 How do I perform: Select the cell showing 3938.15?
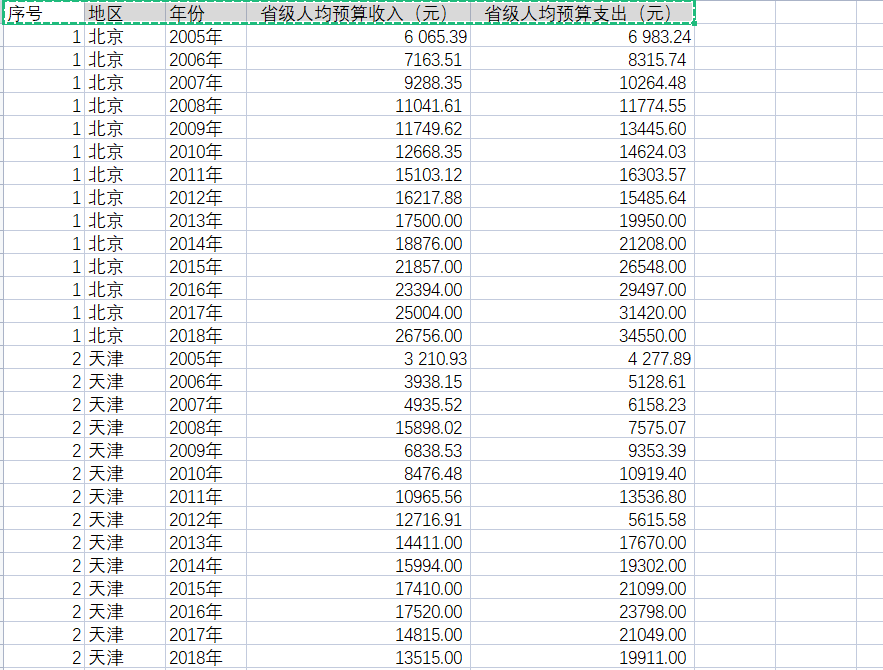point(358,381)
